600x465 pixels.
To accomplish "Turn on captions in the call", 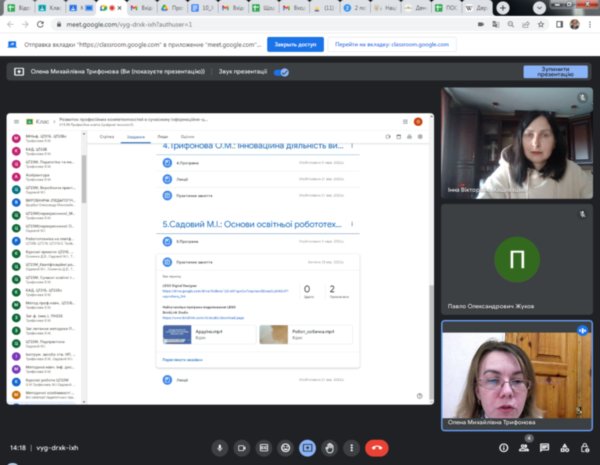I will pyautogui.click(x=264, y=448).
